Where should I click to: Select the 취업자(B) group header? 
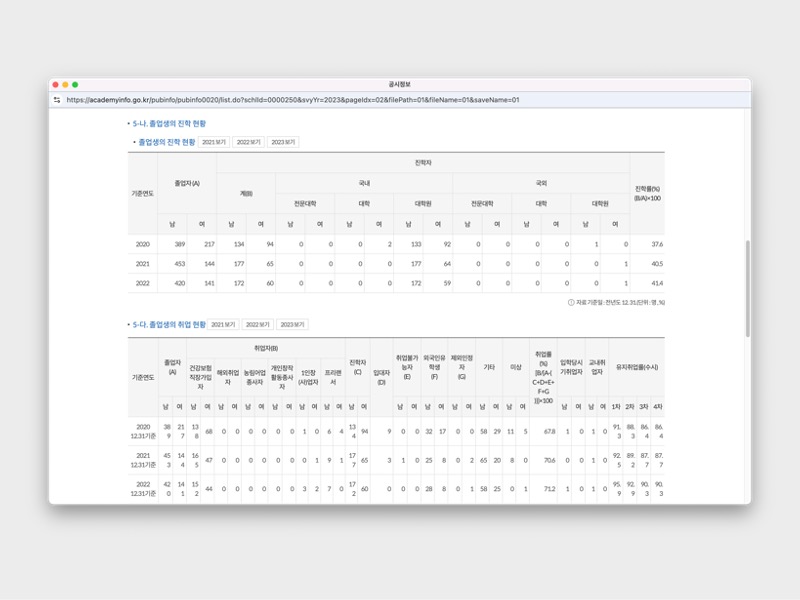(x=266, y=348)
